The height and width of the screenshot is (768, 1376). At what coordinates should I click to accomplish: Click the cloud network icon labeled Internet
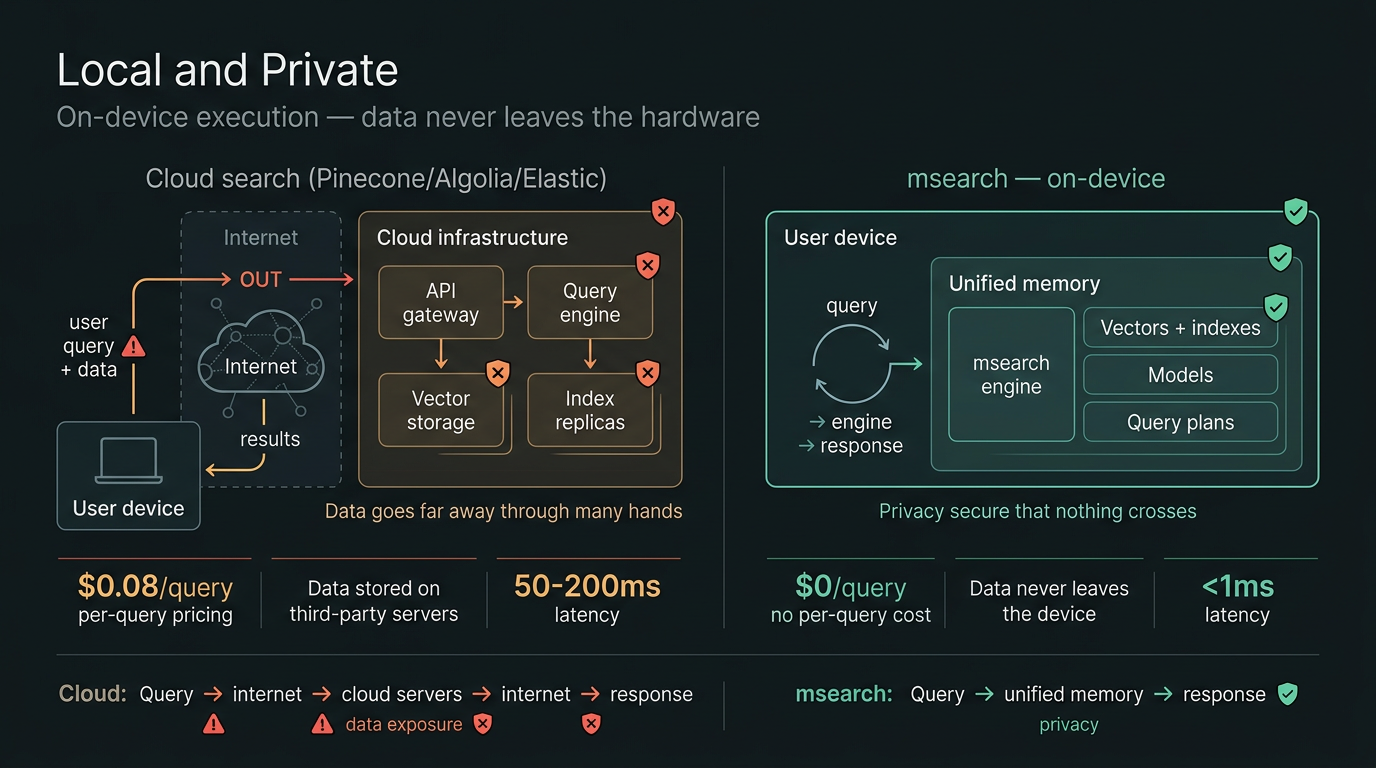pyautogui.click(x=261, y=355)
